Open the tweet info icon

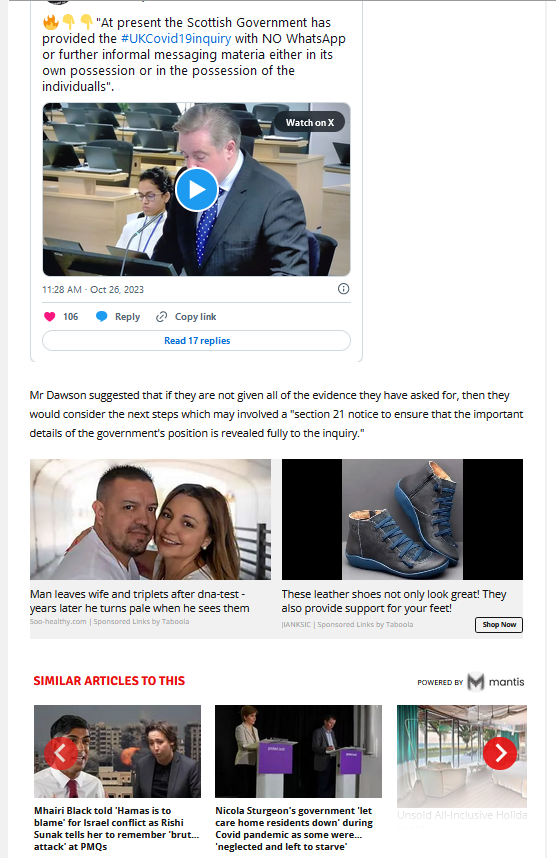[x=343, y=289]
